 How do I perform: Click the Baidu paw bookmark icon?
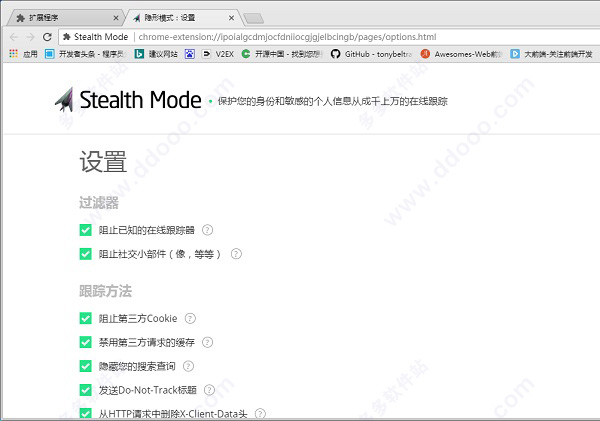click(189, 54)
